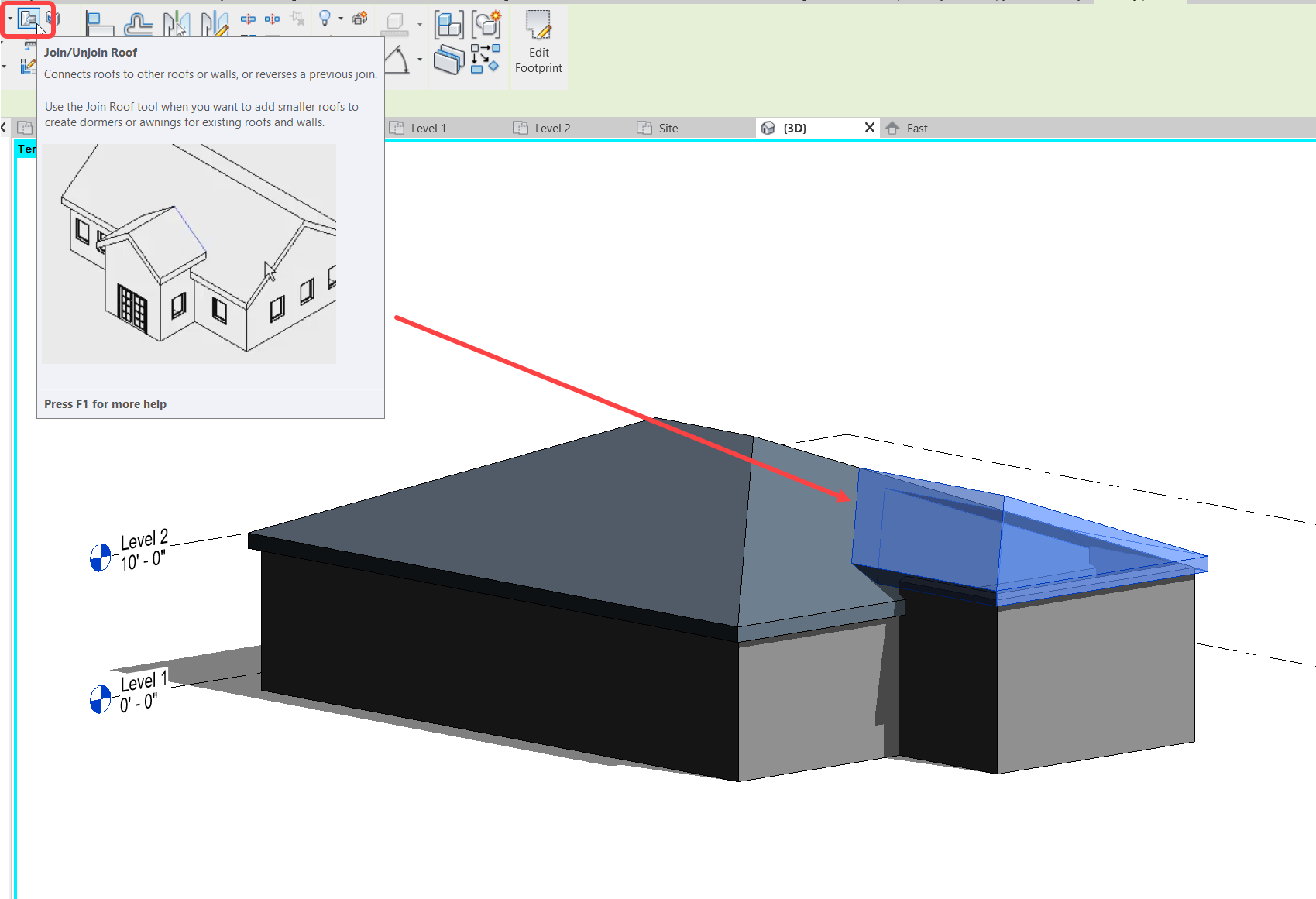Close the {3D} view tab

tap(869, 128)
